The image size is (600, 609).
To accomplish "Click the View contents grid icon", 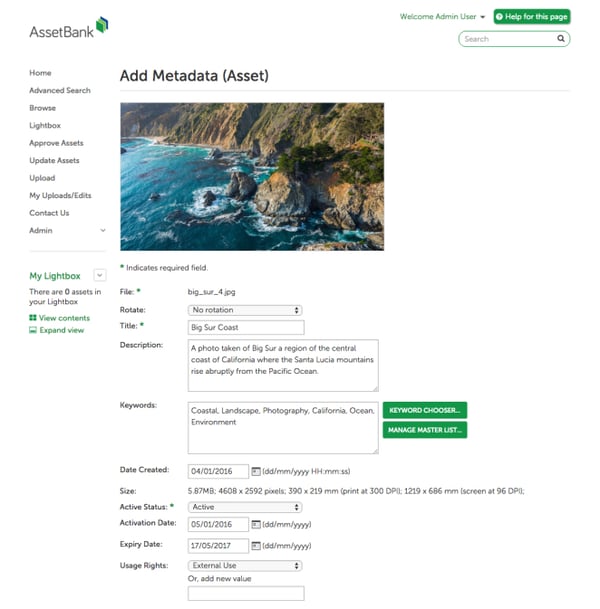I will 33,318.
